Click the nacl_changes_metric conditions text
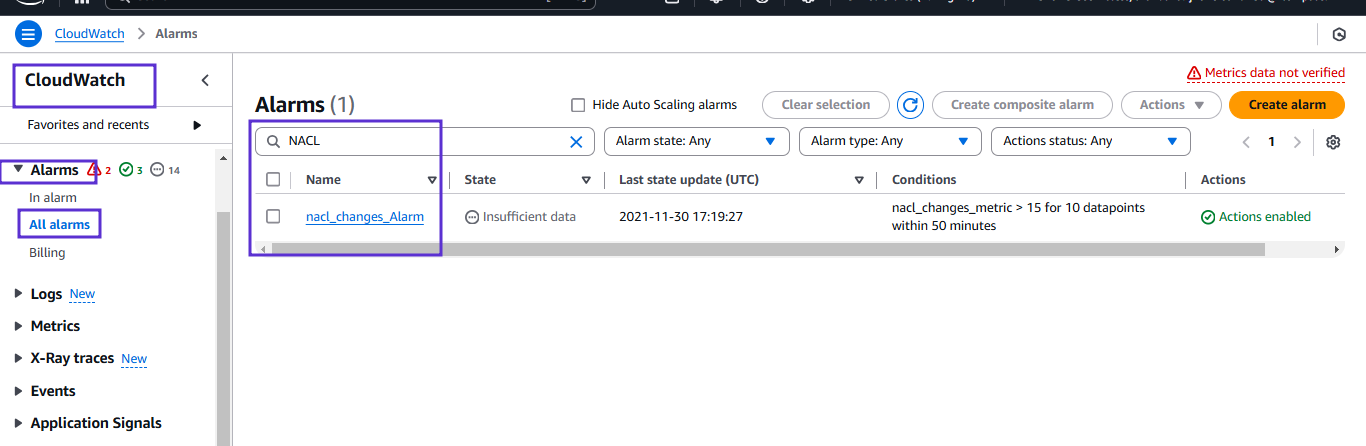The height and width of the screenshot is (446, 1366). [x=1018, y=217]
